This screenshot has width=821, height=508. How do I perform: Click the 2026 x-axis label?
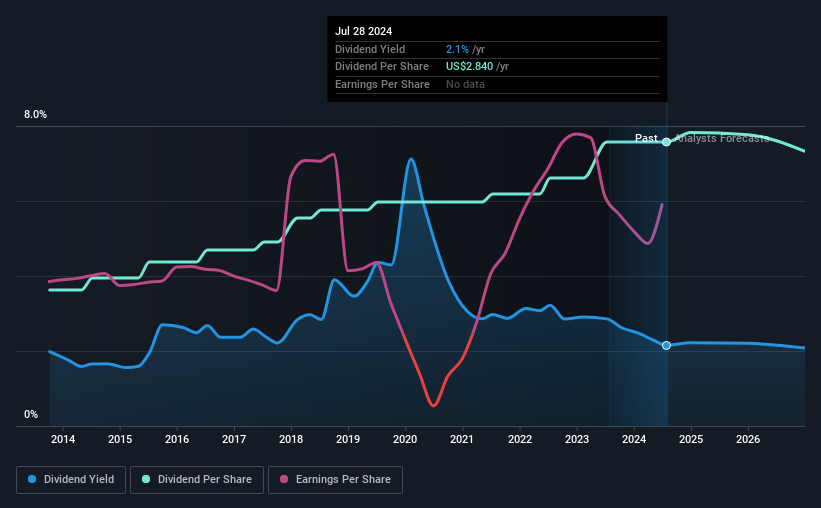748,439
